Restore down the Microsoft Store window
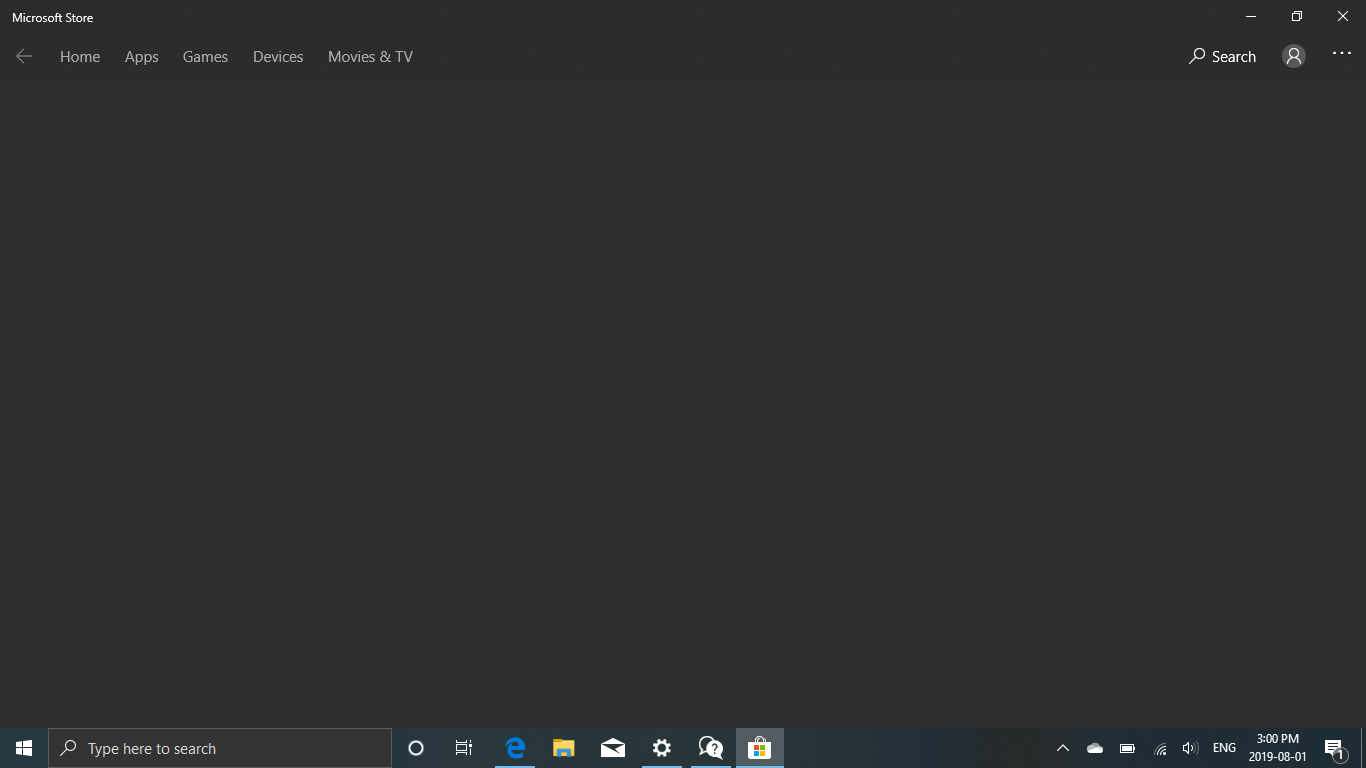The width and height of the screenshot is (1366, 768). click(x=1297, y=17)
